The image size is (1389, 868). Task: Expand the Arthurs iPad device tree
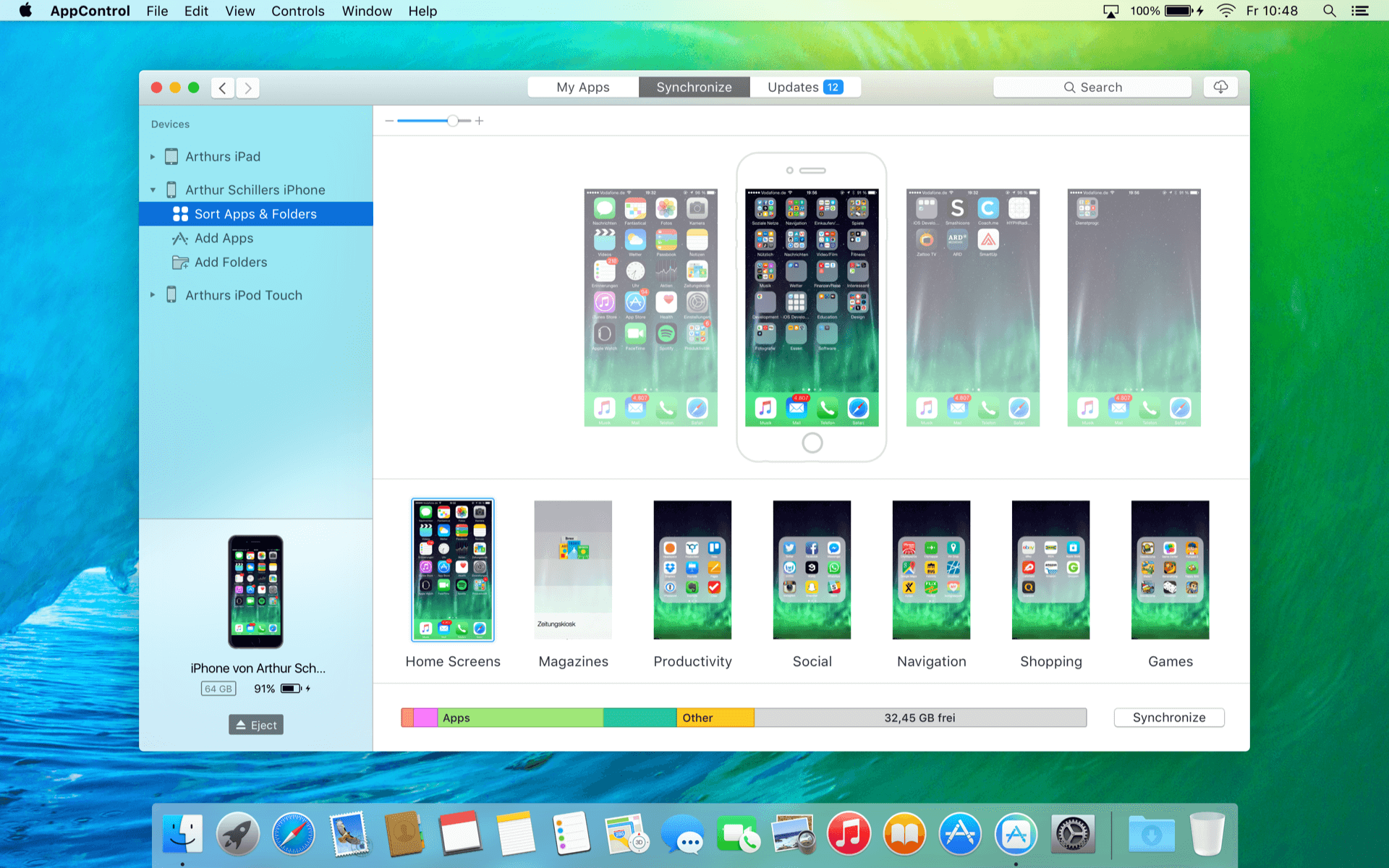point(153,157)
